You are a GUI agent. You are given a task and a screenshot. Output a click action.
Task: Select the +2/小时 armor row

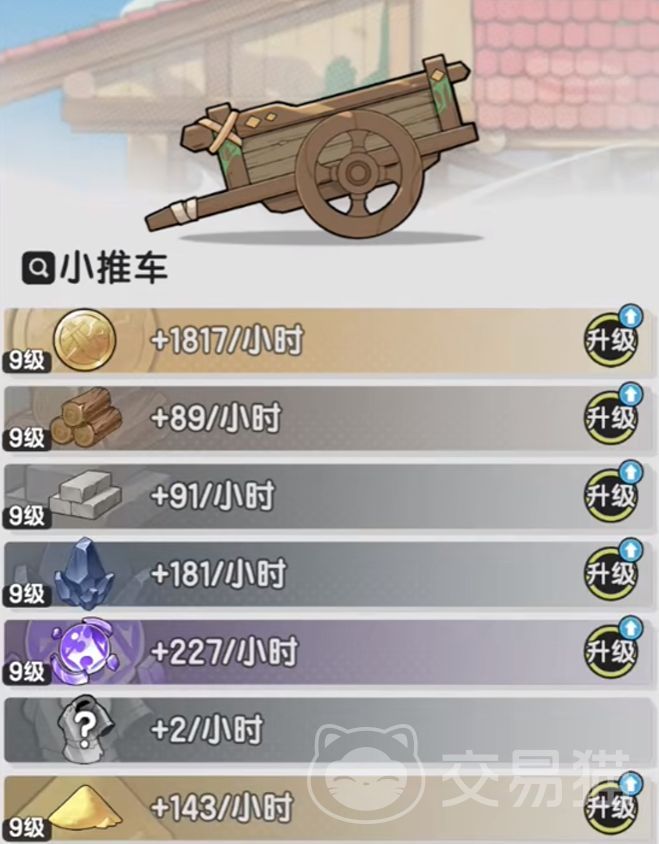click(328, 730)
